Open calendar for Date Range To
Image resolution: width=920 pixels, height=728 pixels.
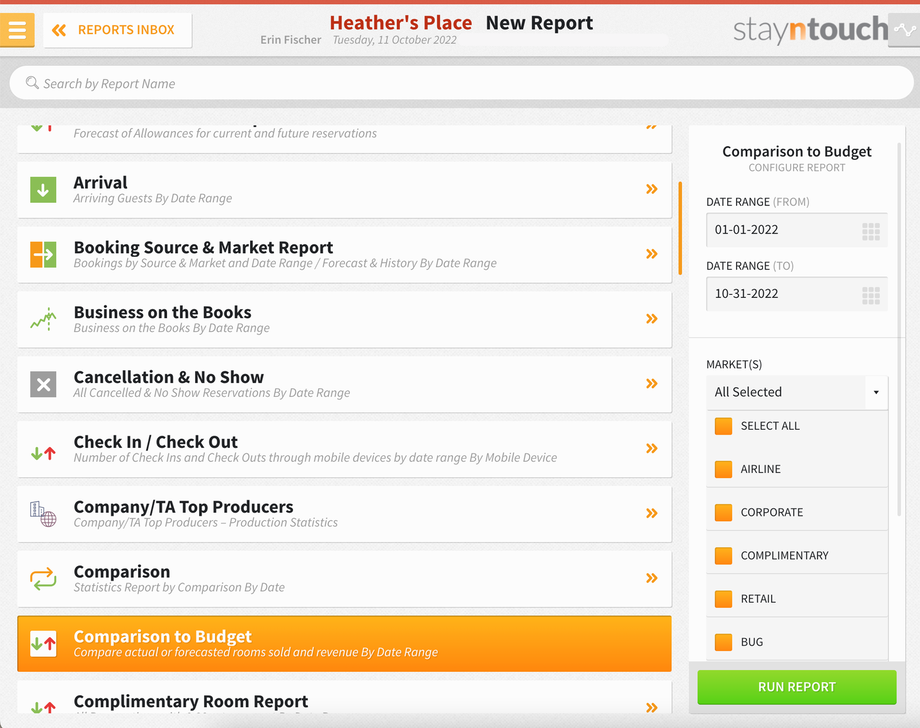(871, 296)
